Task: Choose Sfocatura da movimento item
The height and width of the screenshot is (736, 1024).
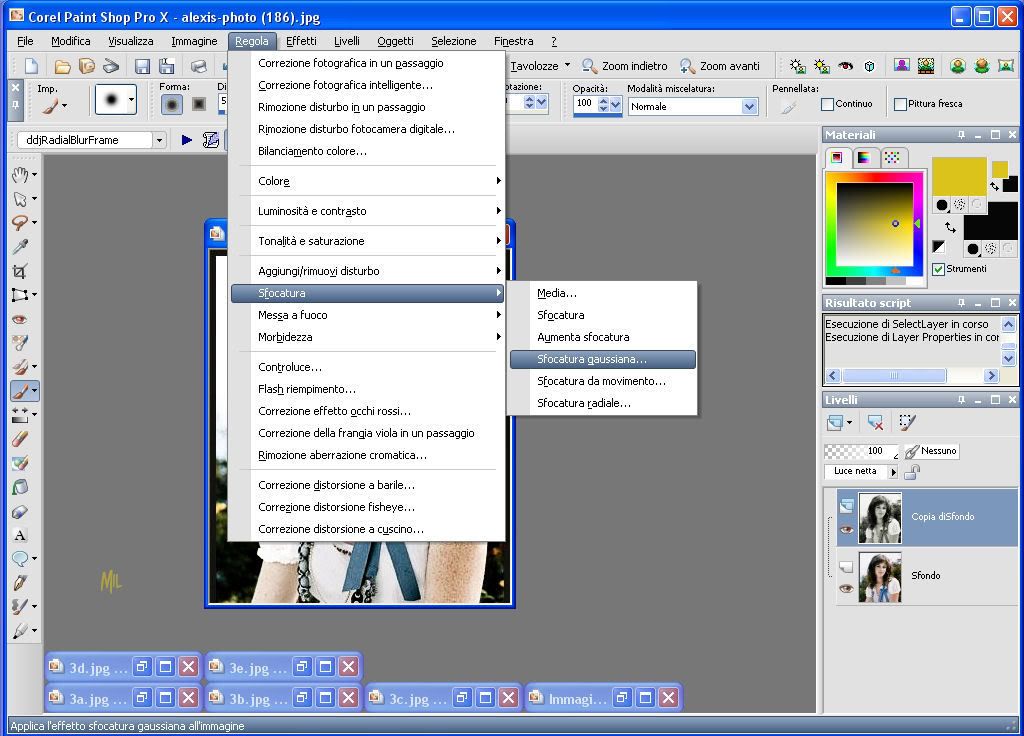Action: click(x=603, y=381)
